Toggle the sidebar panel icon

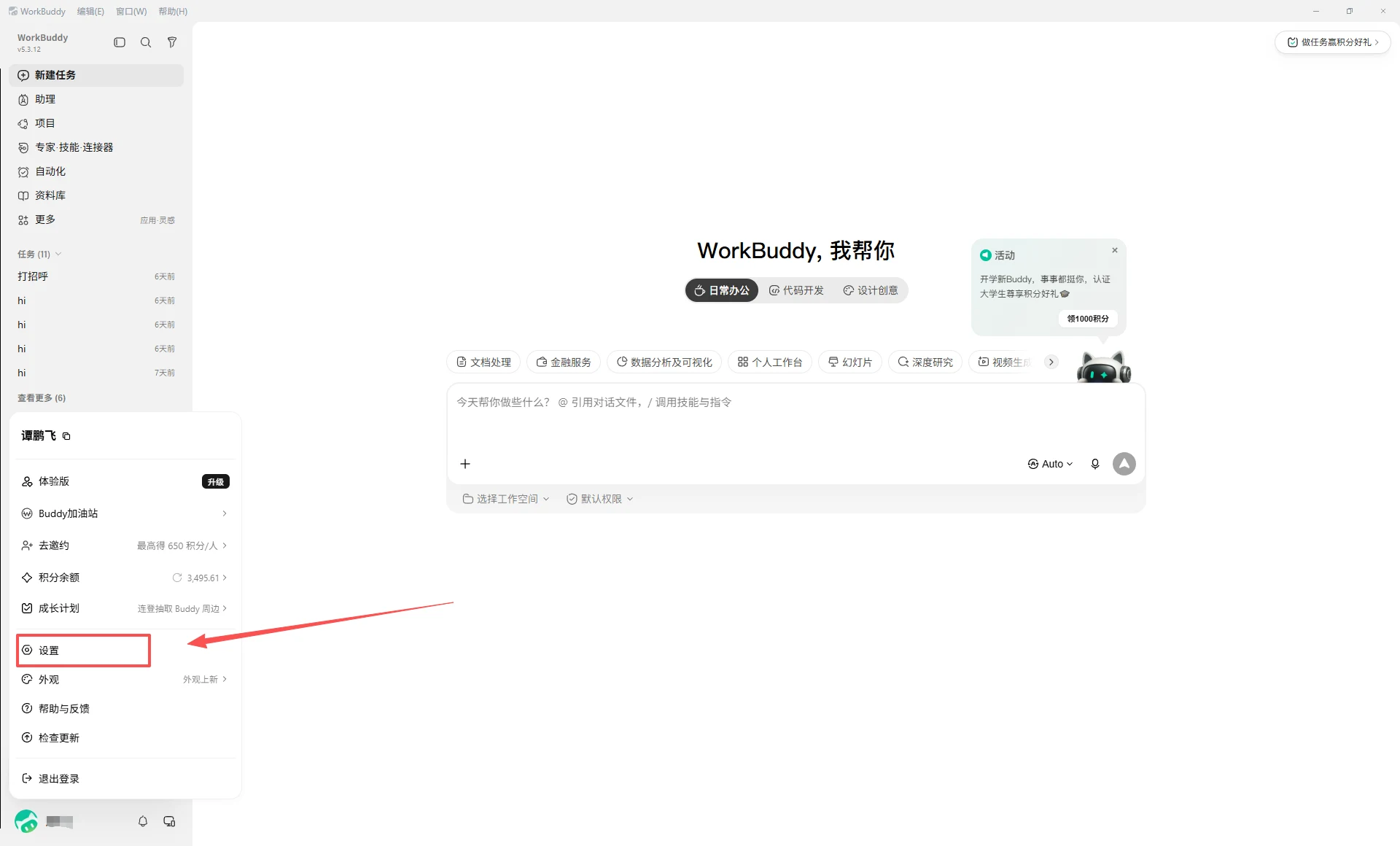(x=120, y=42)
